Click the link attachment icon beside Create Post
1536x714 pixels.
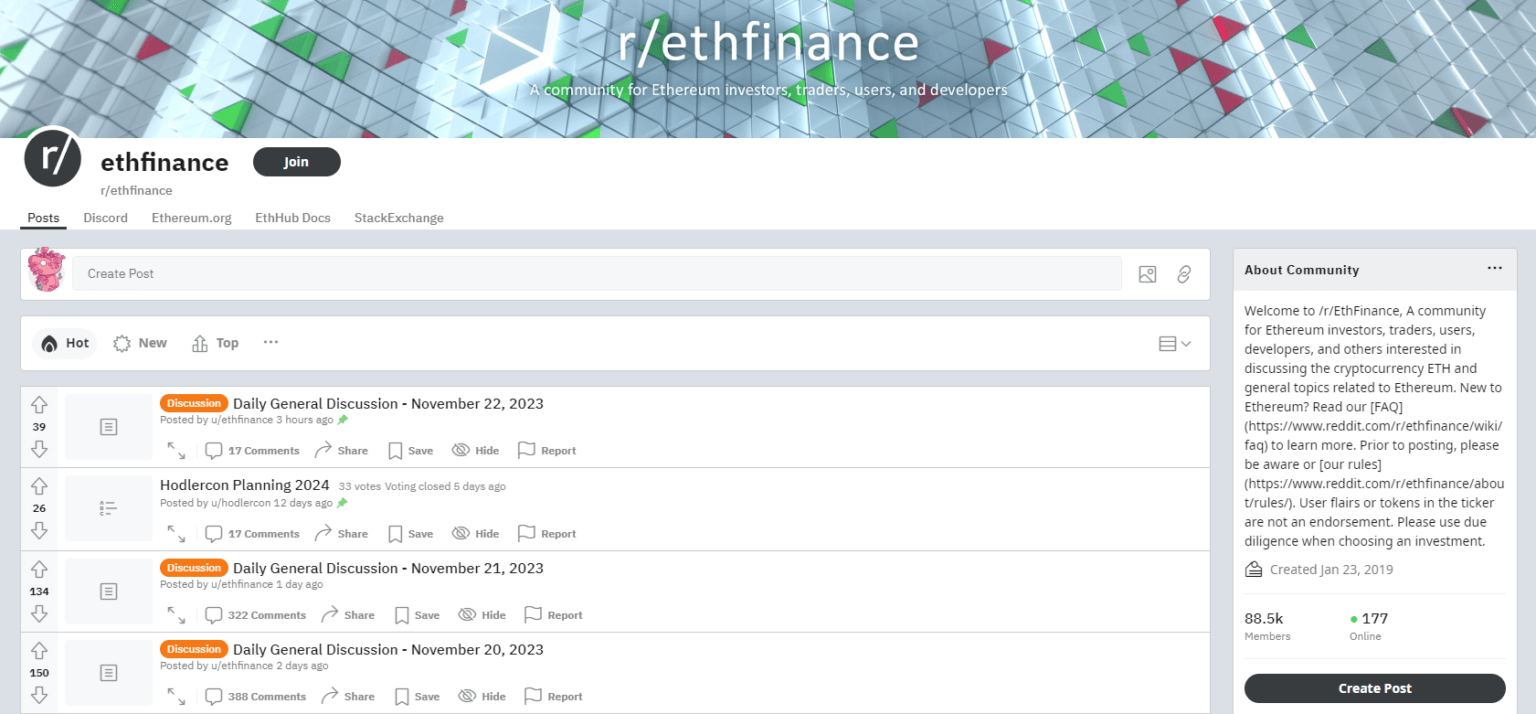pos(1184,273)
